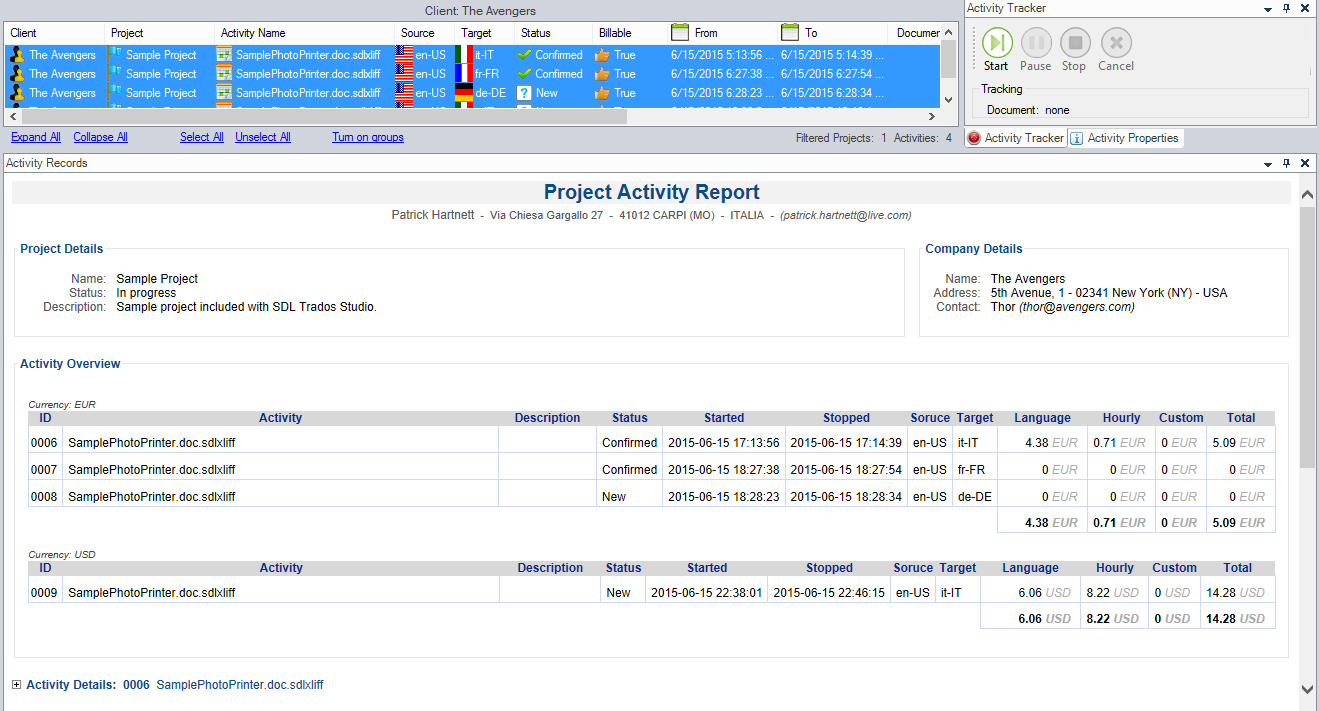Click the billable thumbs-up icon in the fr-FR row
Image resolution: width=1319 pixels, height=711 pixels.
[x=602, y=74]
